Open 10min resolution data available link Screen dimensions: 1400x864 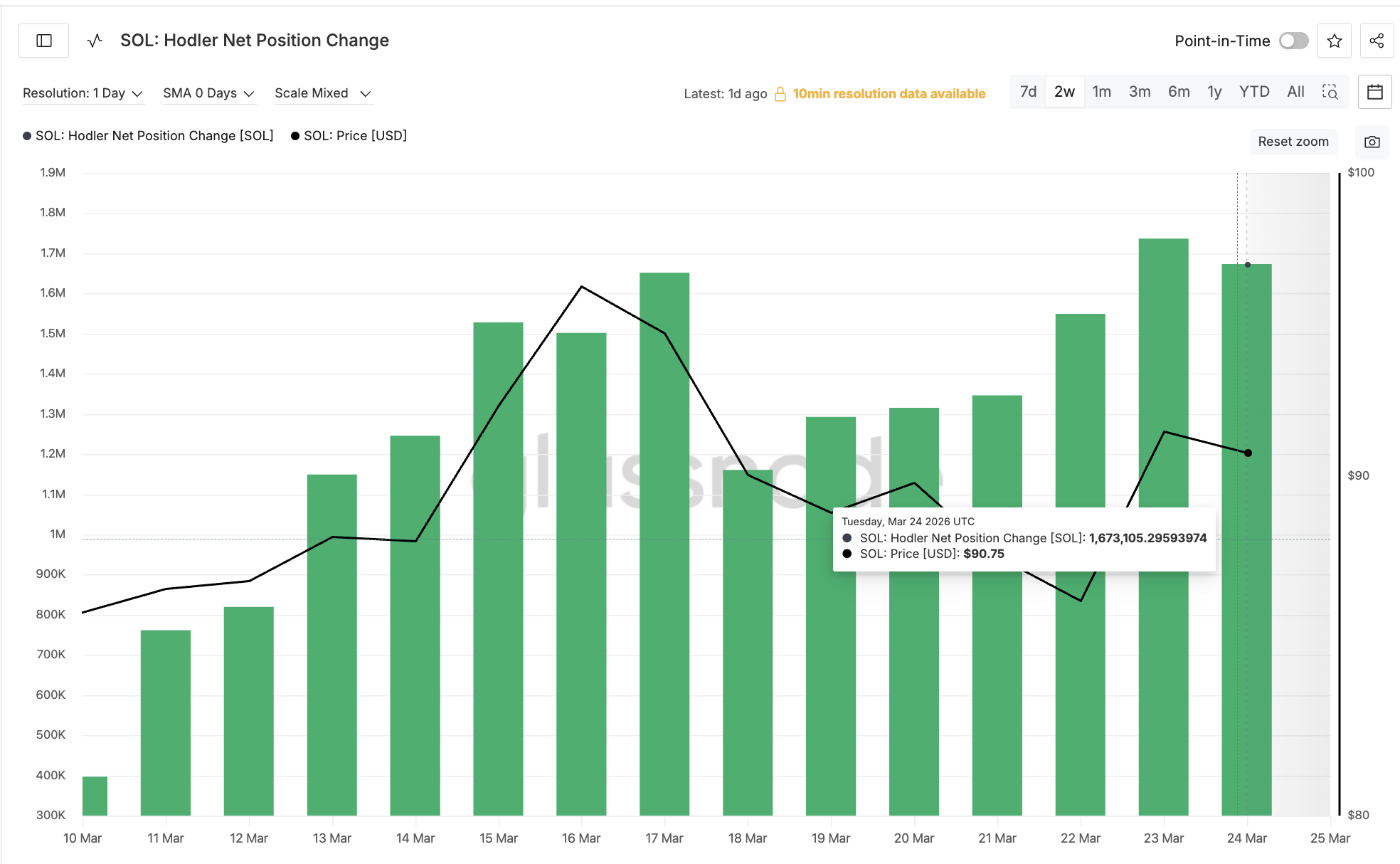889,94
